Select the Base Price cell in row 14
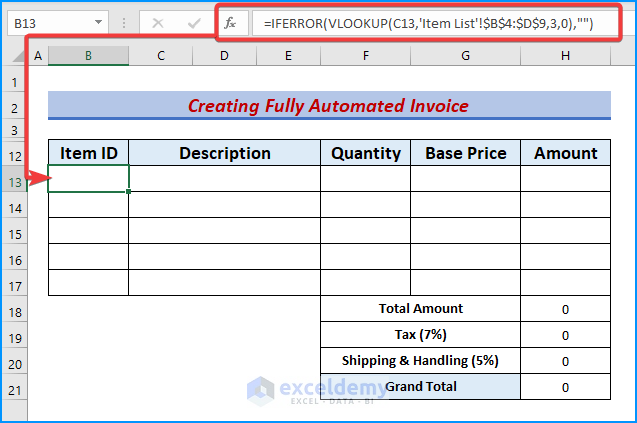Image resolution: width=637 pixels, height=423 pixels. 466,204
